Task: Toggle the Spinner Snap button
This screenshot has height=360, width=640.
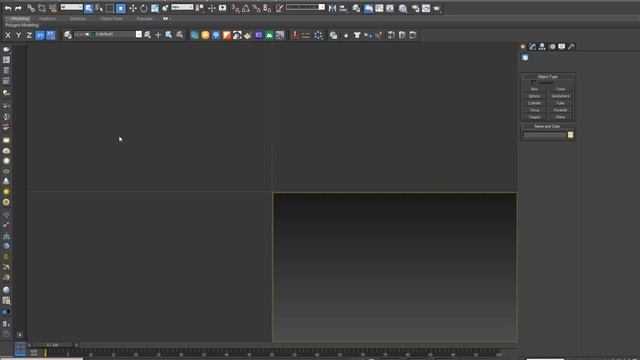Action: coord(267,8)
